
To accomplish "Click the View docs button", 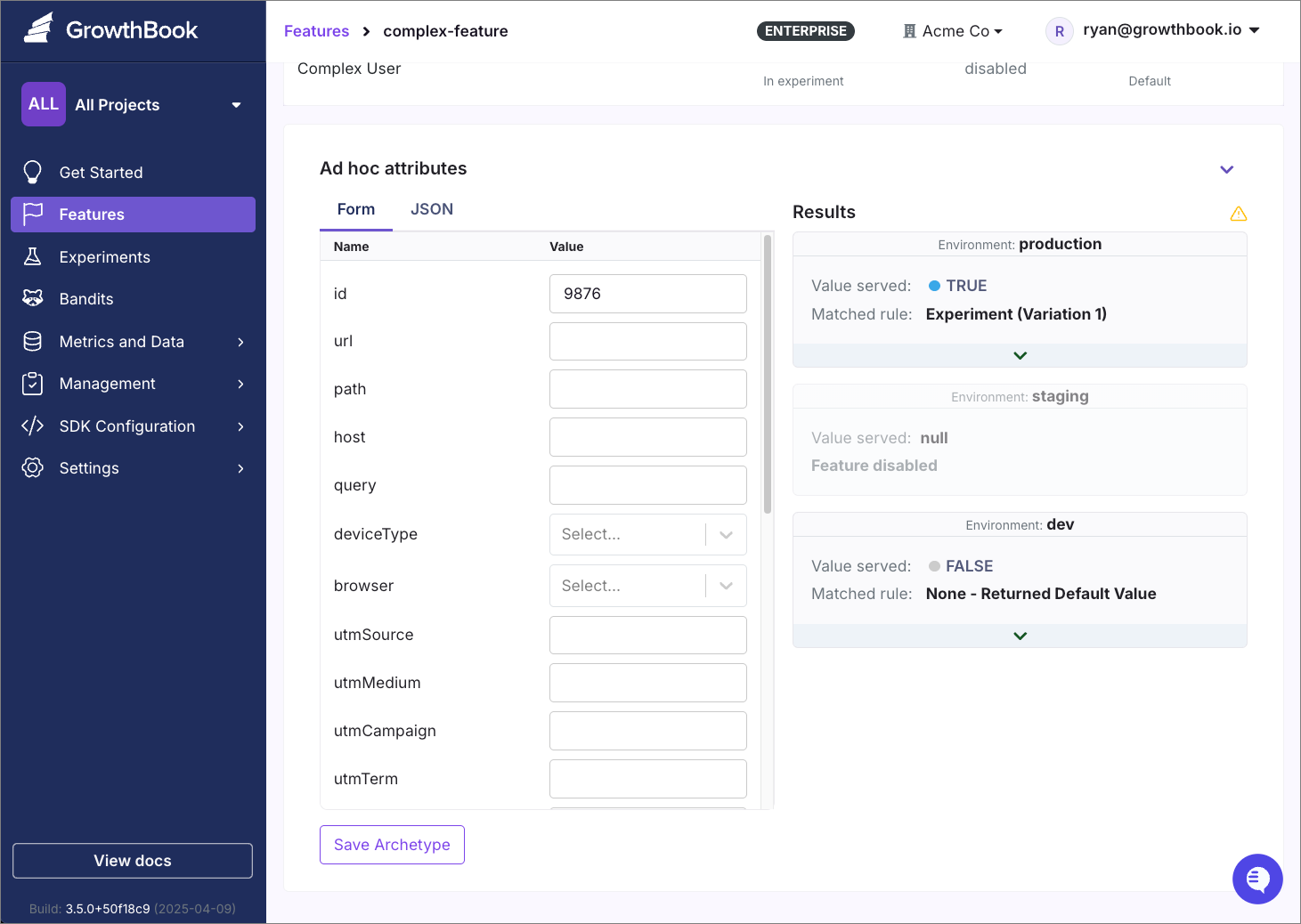I will [x=133, y=861].
